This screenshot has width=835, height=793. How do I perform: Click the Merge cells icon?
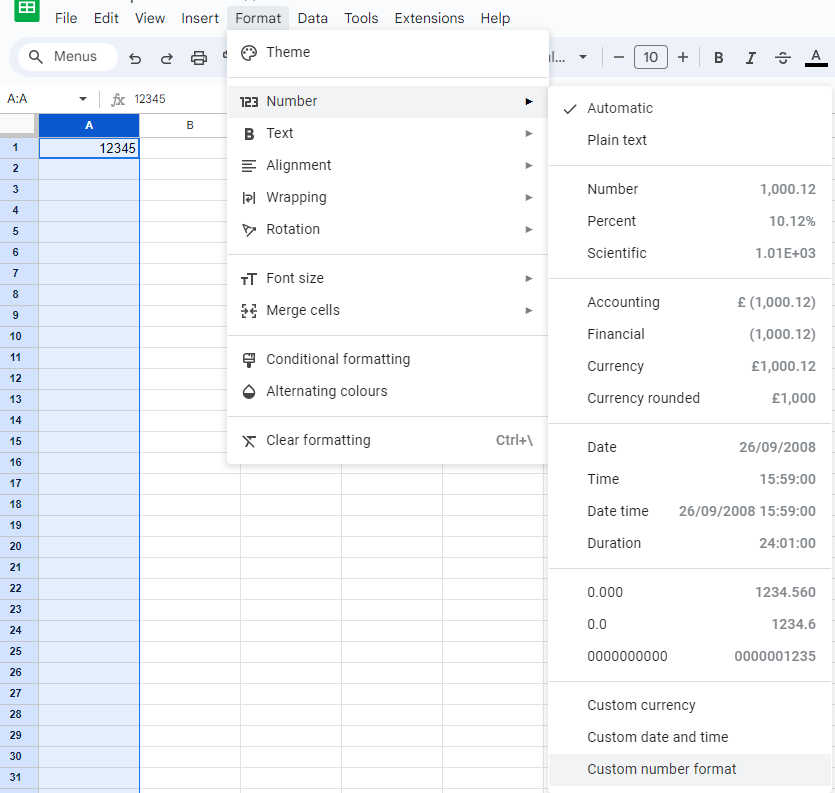pos(249,311)
